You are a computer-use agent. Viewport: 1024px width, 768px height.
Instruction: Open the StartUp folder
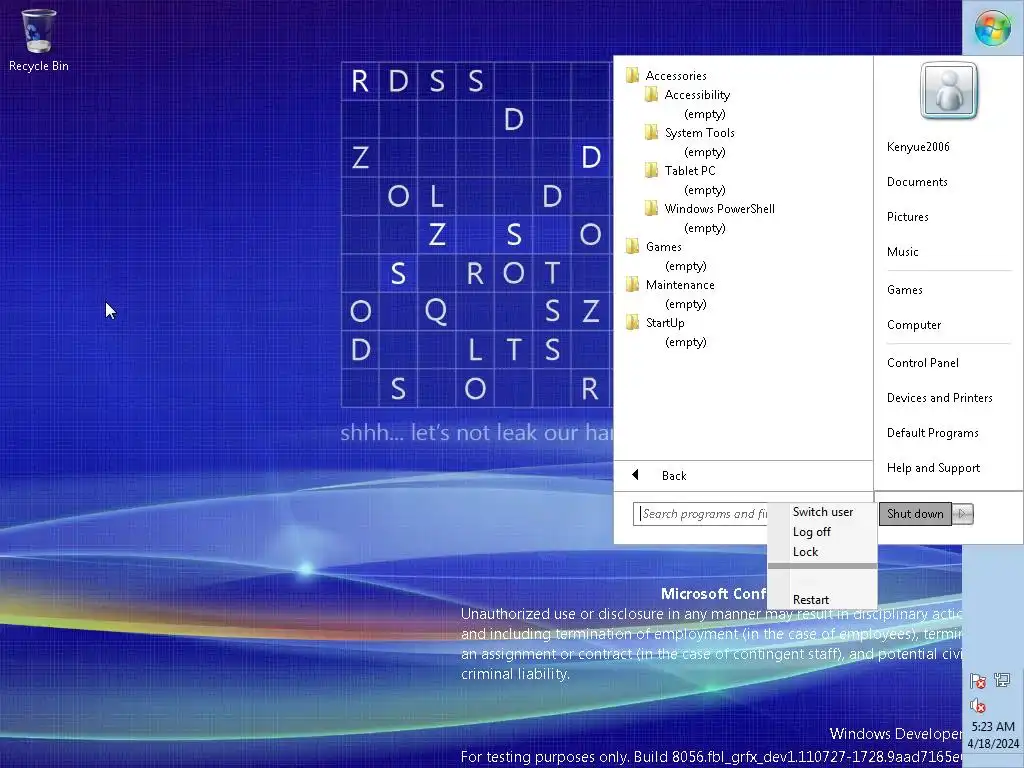tap(665, 323)
